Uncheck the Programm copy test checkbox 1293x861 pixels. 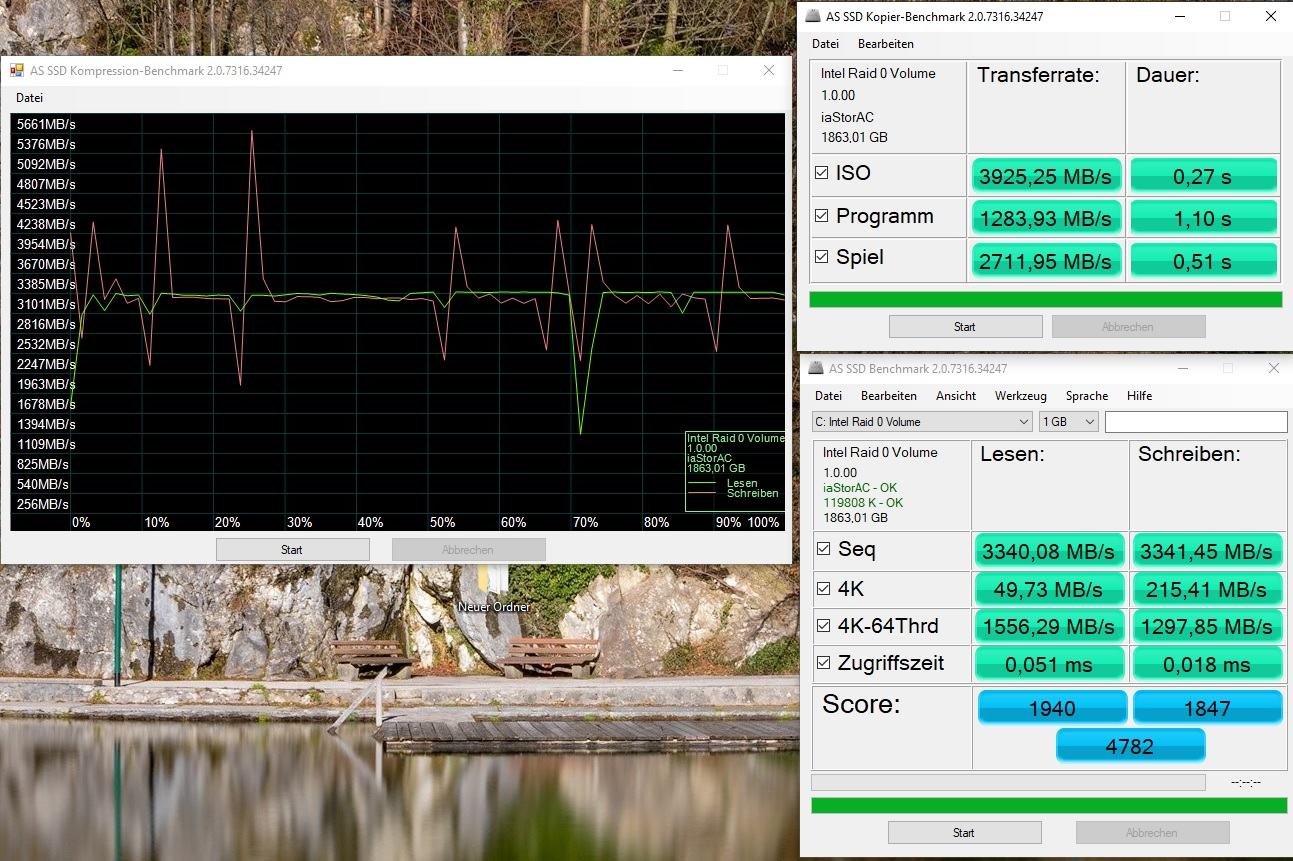coord(822,216)
